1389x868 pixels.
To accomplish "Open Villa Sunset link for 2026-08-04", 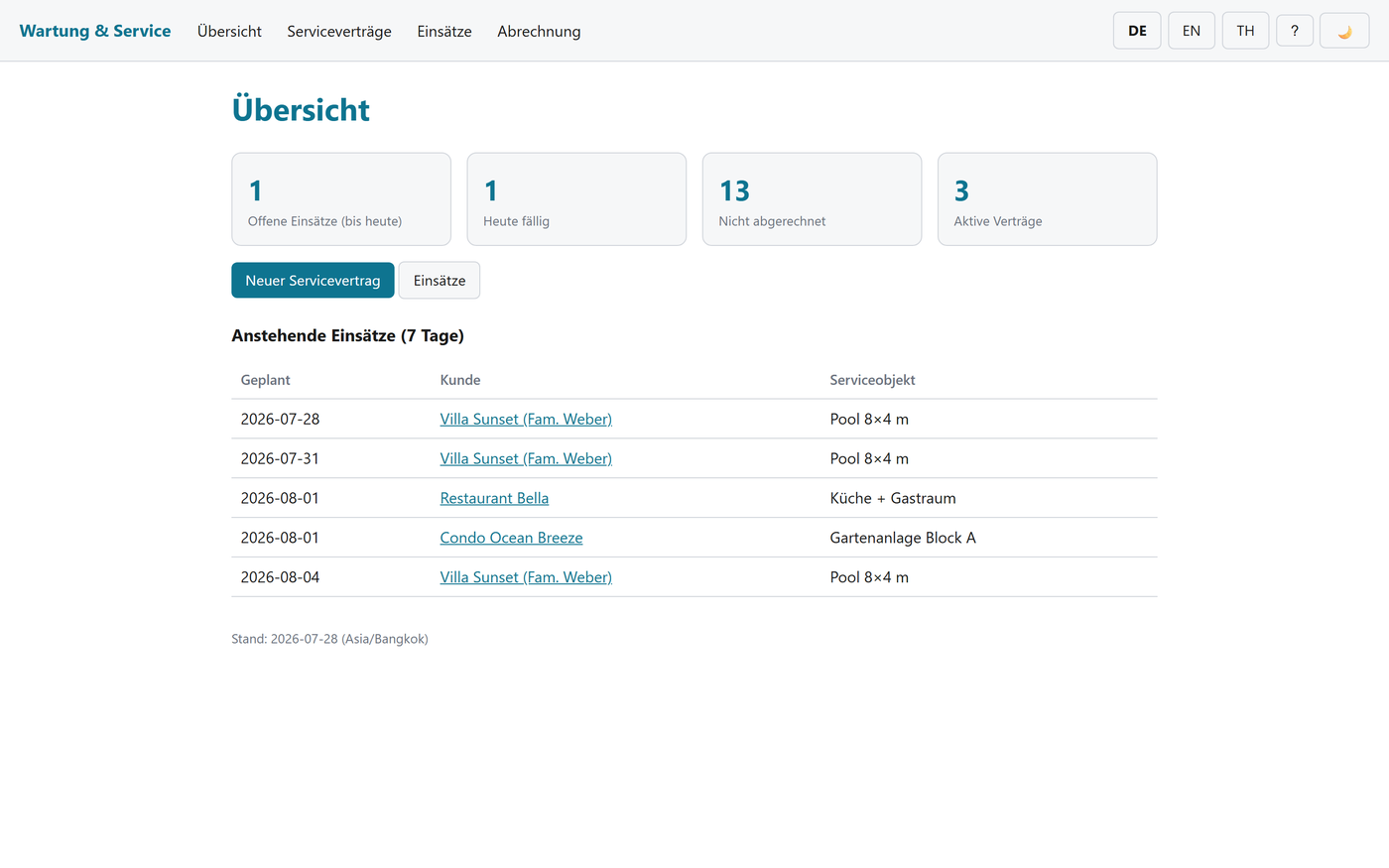I will (526, 577).
